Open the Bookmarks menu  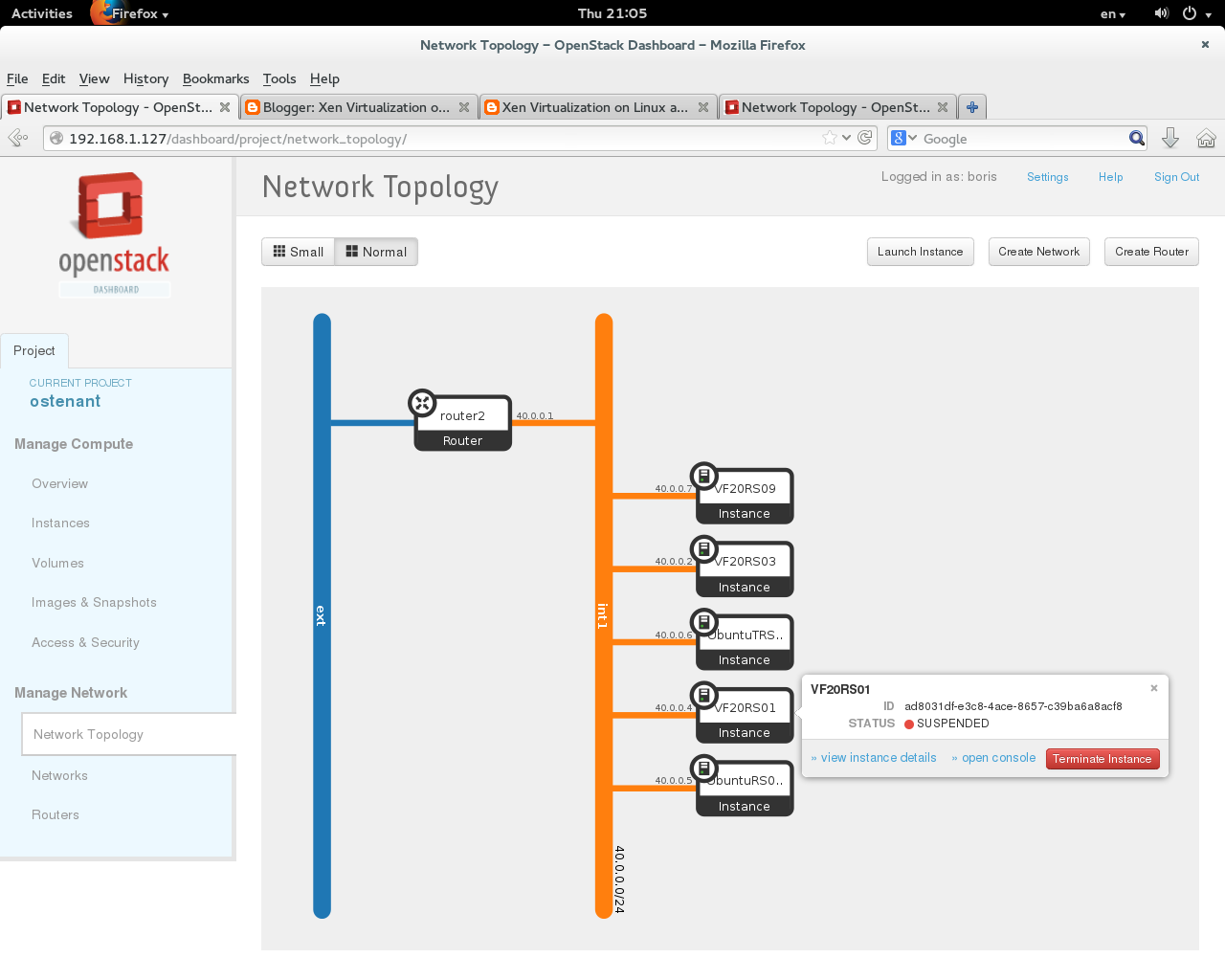click(215, 78)
